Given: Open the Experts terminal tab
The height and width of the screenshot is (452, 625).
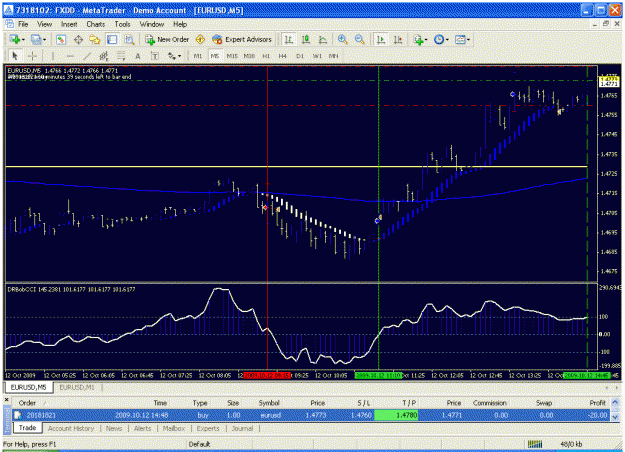Looking at the screenshot, I should pos(208,428).
